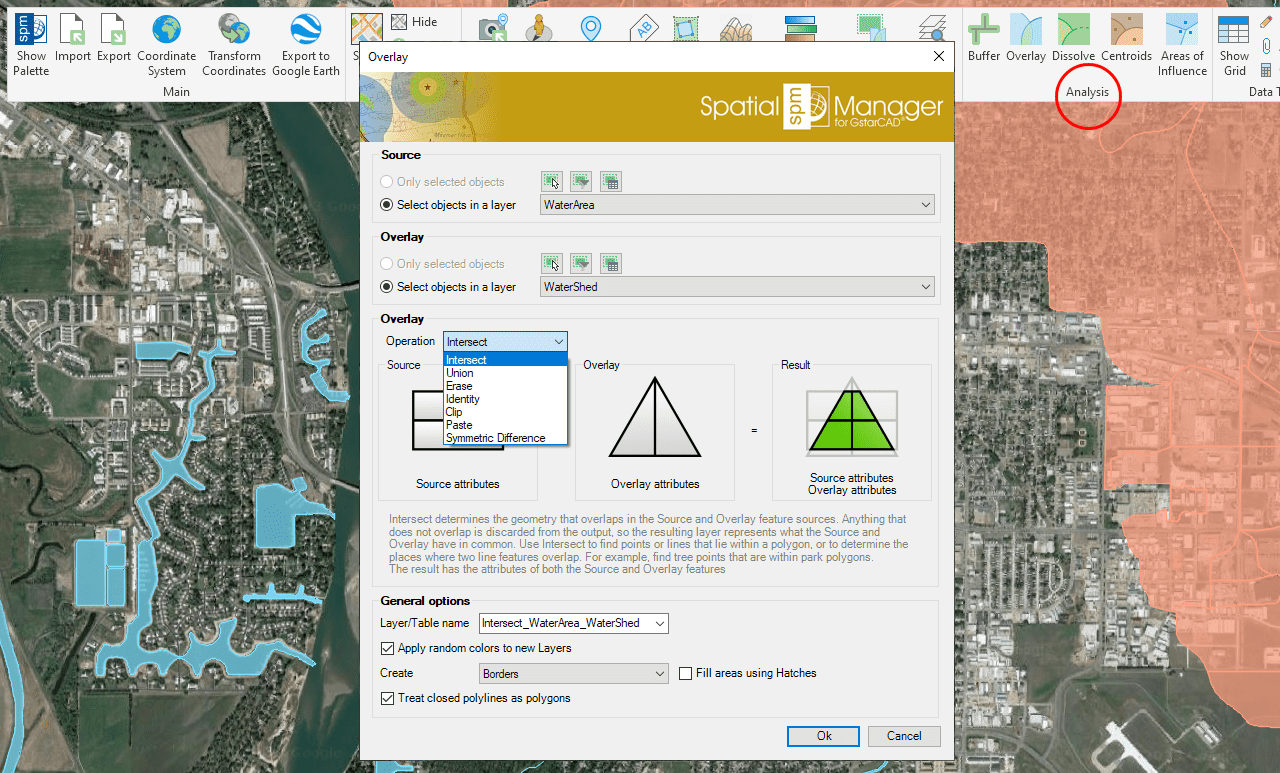This screenshot has width=1280, height=773.
Task: Enable Fill areas using Hatches
Action: click(x=686, y=674)
